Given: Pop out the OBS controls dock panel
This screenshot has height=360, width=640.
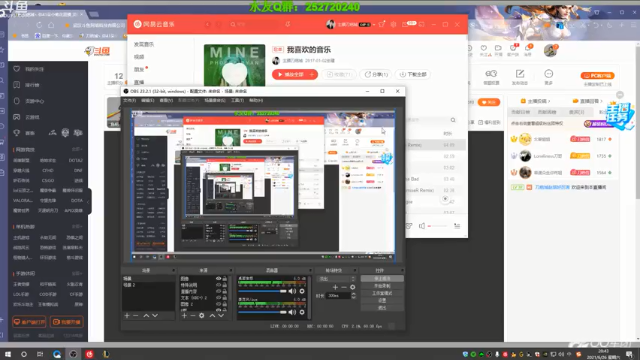Looking at the screenshot, I should tap(402, 270).
